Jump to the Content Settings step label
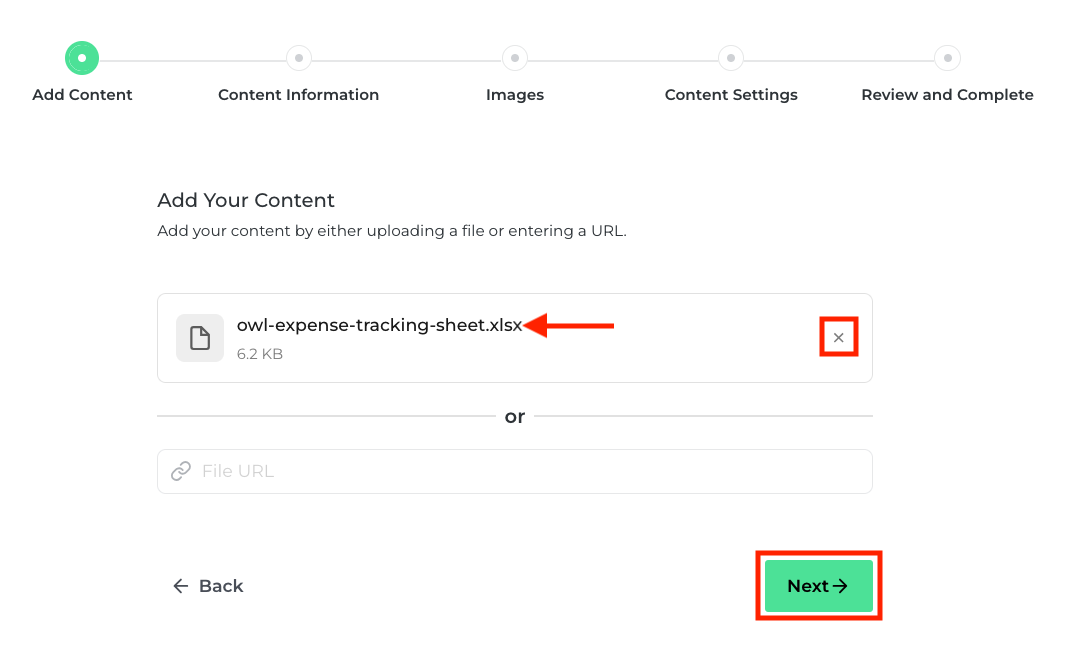The image size is (1065, 649). [x=731, y=95]
